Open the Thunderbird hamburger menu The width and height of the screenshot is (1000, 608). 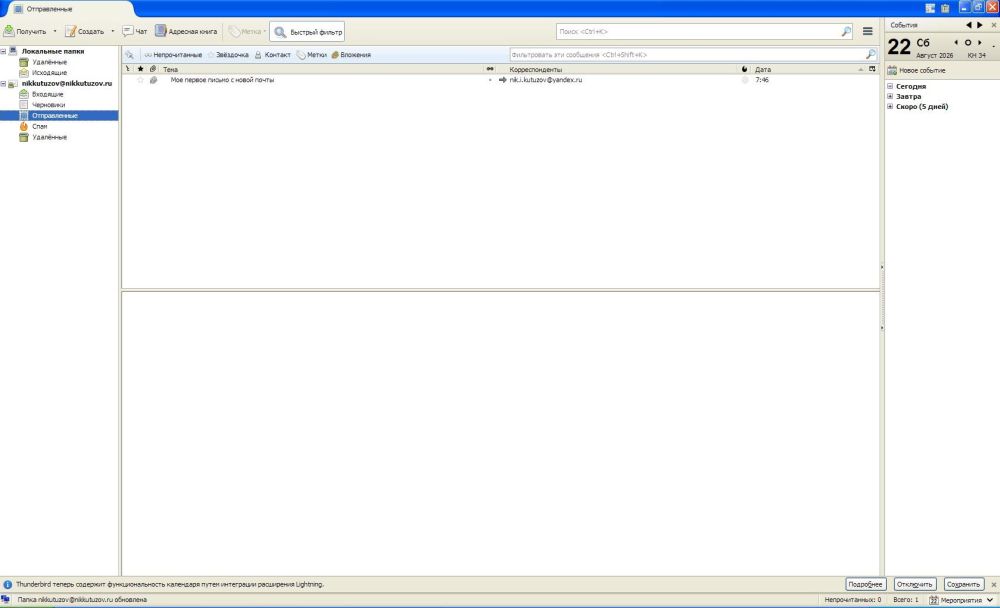[x=867, y=31]
